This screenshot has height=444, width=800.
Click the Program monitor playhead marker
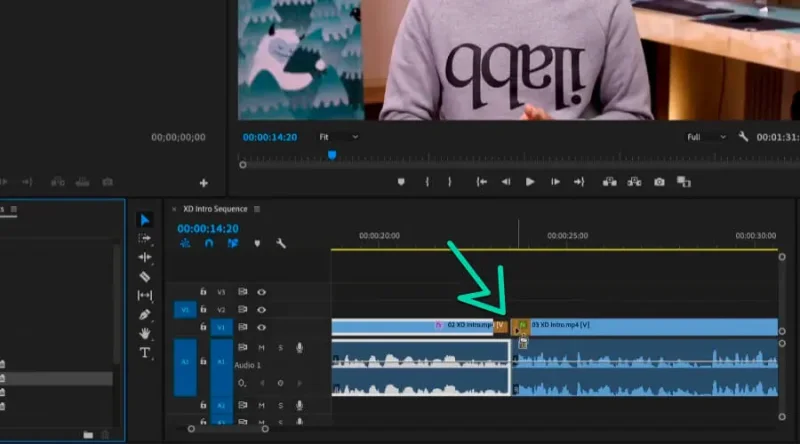[332, 155]
